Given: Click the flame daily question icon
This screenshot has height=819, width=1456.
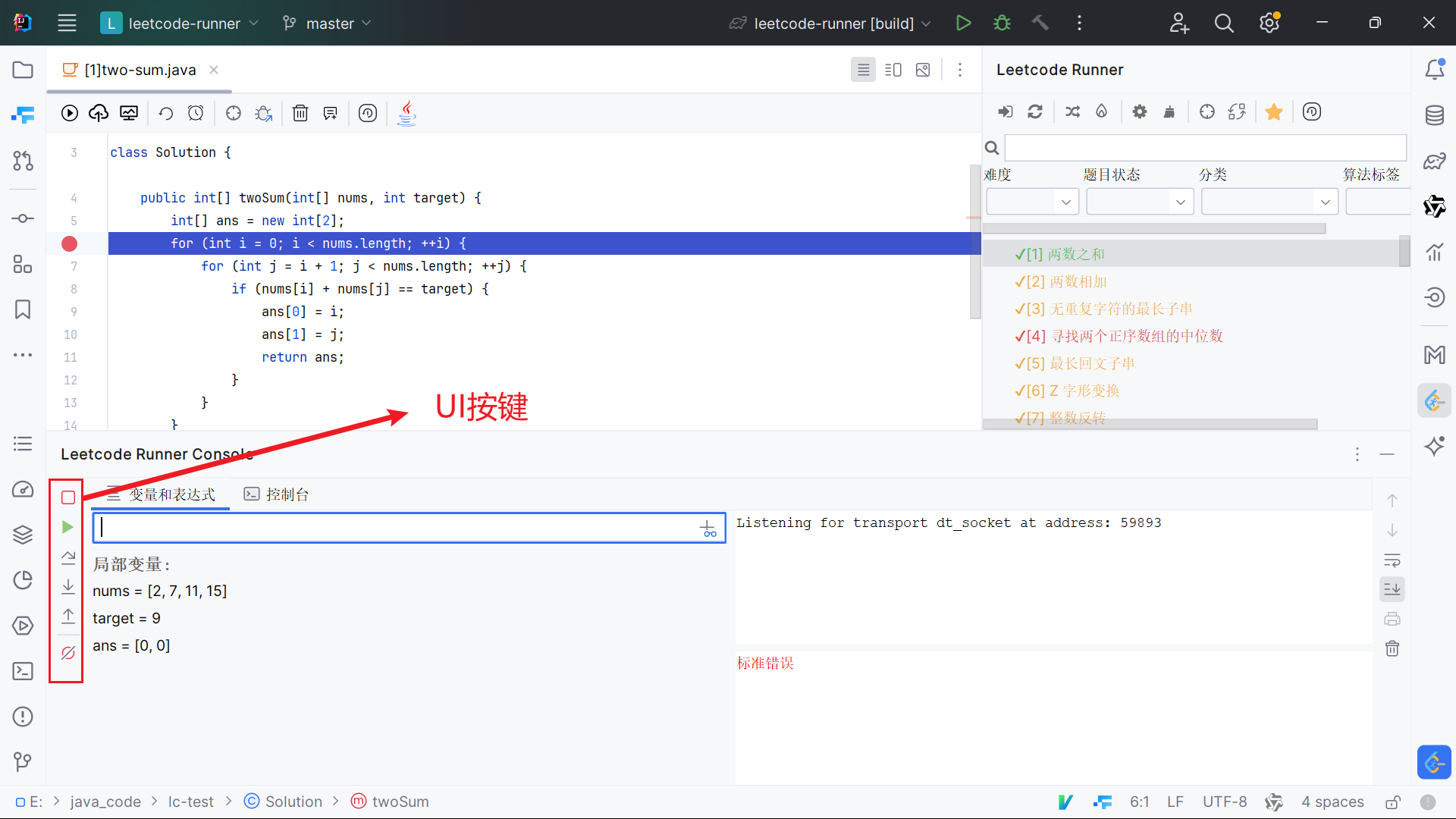Looking at the screenshot, I should 1102,111.
